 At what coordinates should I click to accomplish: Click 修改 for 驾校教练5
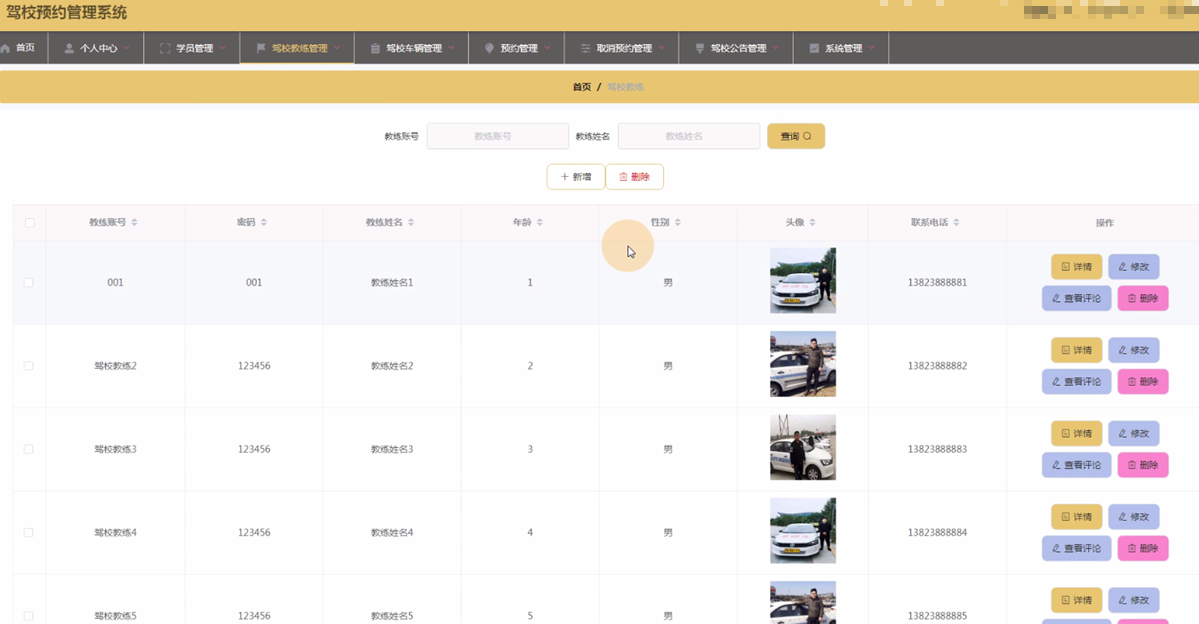tap(1134, 600)
